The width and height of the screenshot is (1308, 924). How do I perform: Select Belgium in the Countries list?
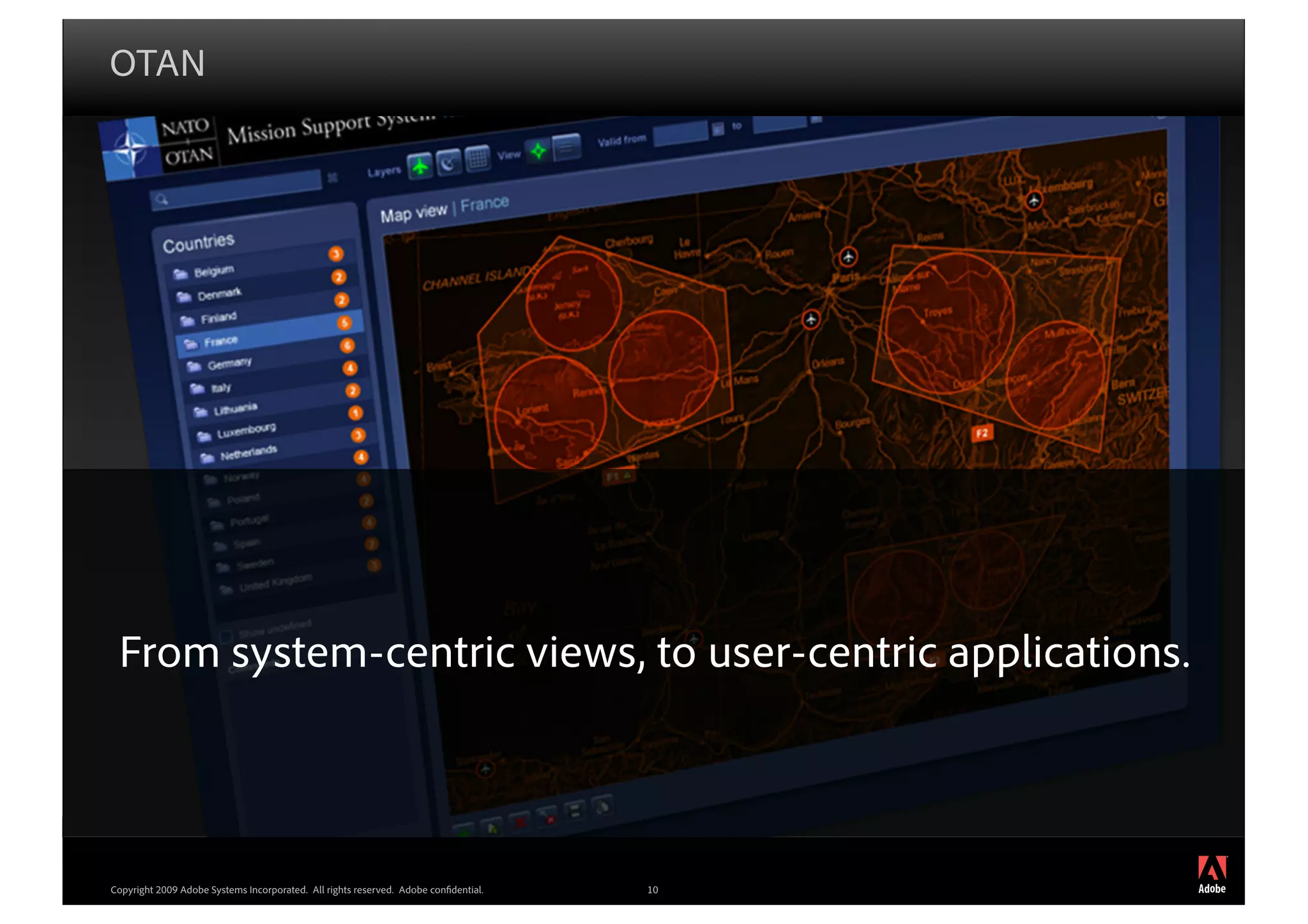214,271
